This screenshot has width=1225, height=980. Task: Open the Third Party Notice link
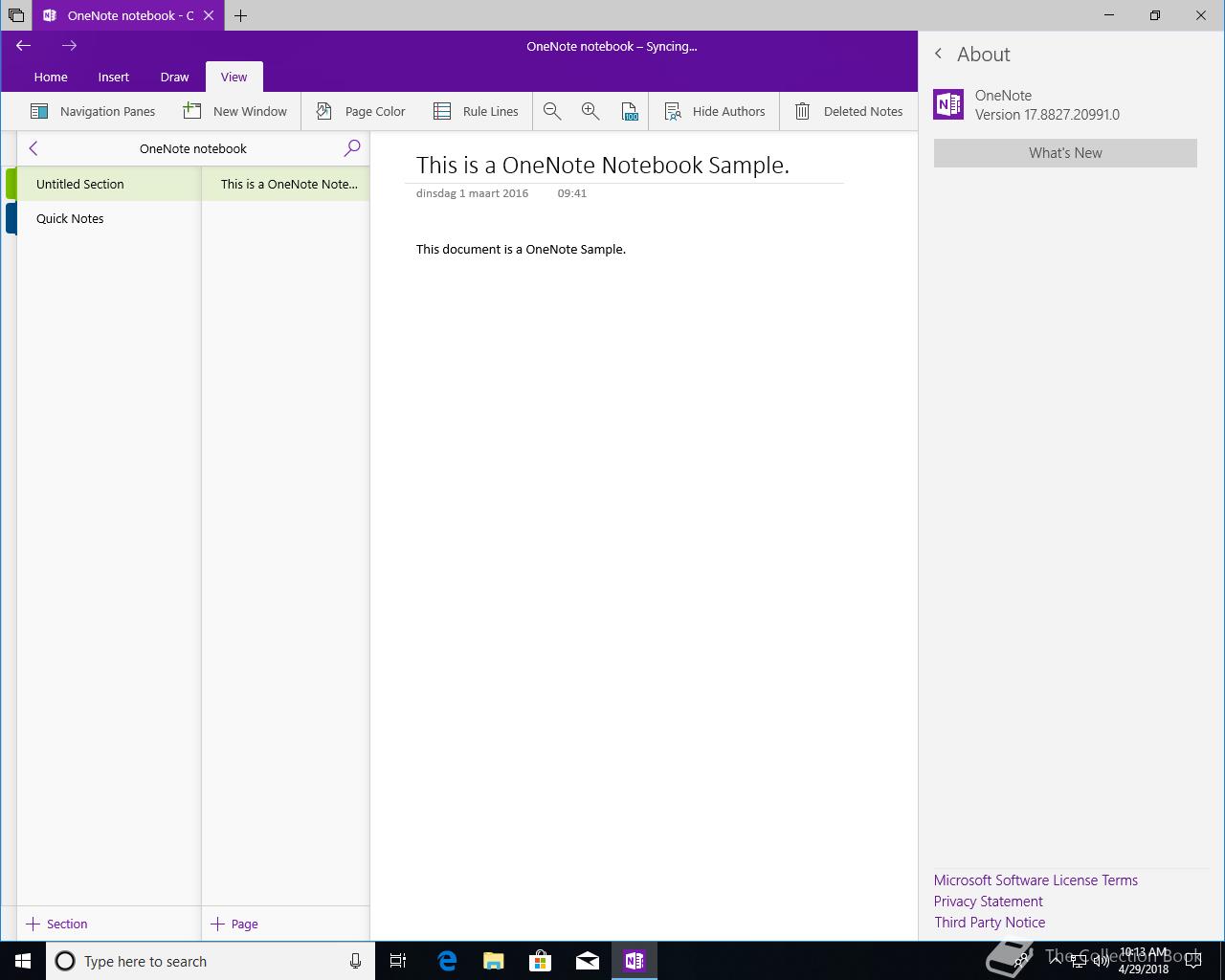[x=990, y=923]
